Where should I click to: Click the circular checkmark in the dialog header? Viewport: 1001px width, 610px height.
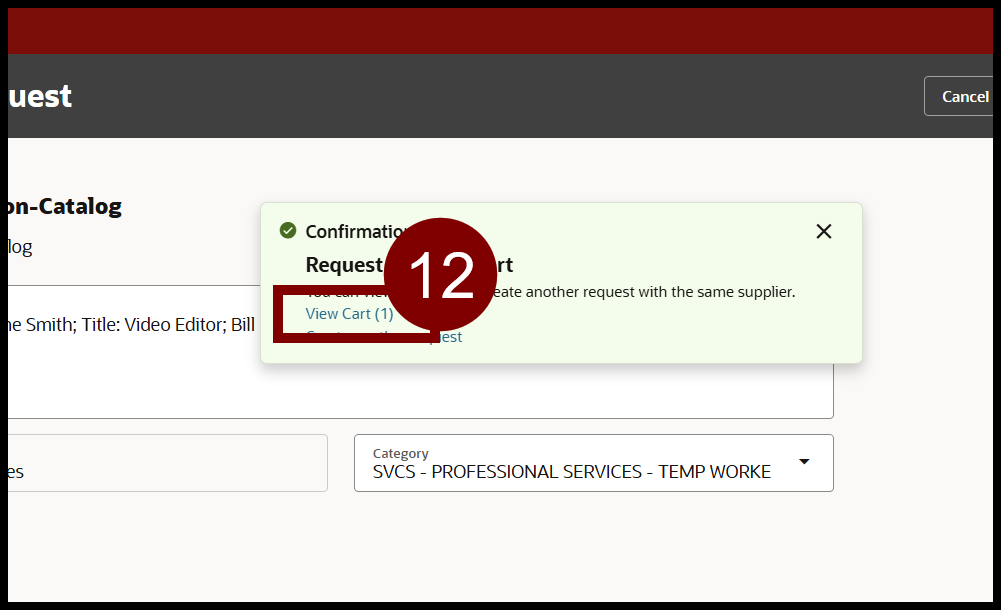point(288,230)
